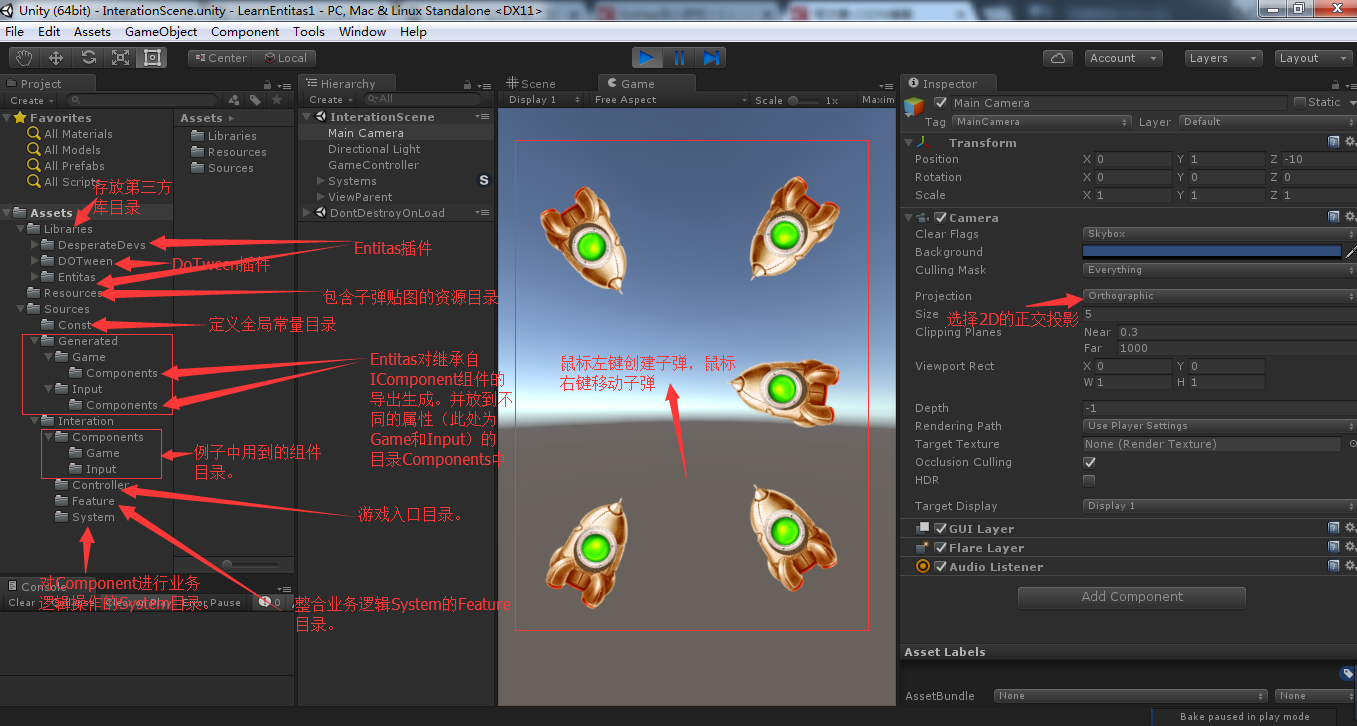
Task: Collapse the Favorites tree group
Action: coord(7,118)
